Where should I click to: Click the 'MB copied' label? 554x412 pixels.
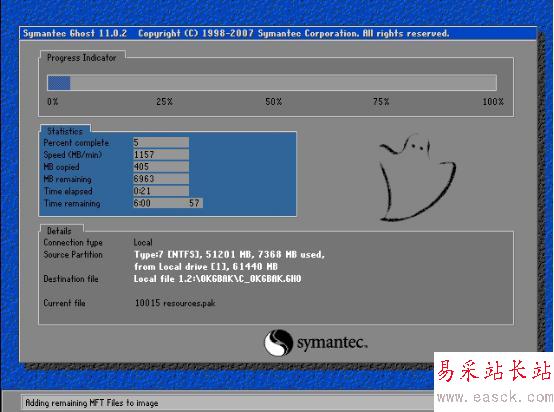[x=61, y=167]
